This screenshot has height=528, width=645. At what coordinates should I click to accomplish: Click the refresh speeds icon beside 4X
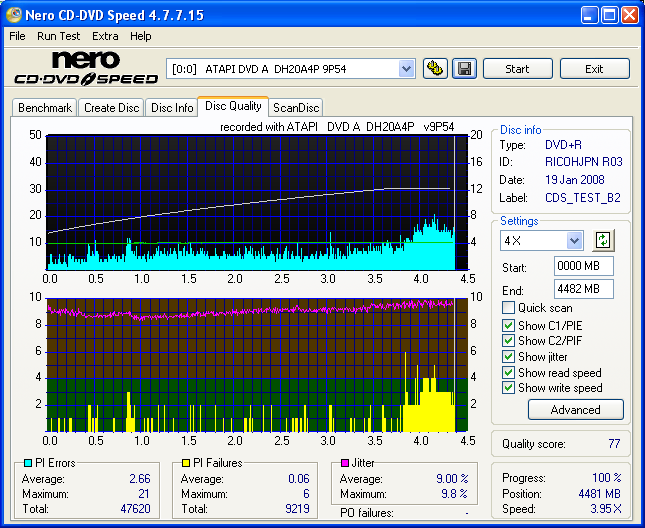(603, 240)
